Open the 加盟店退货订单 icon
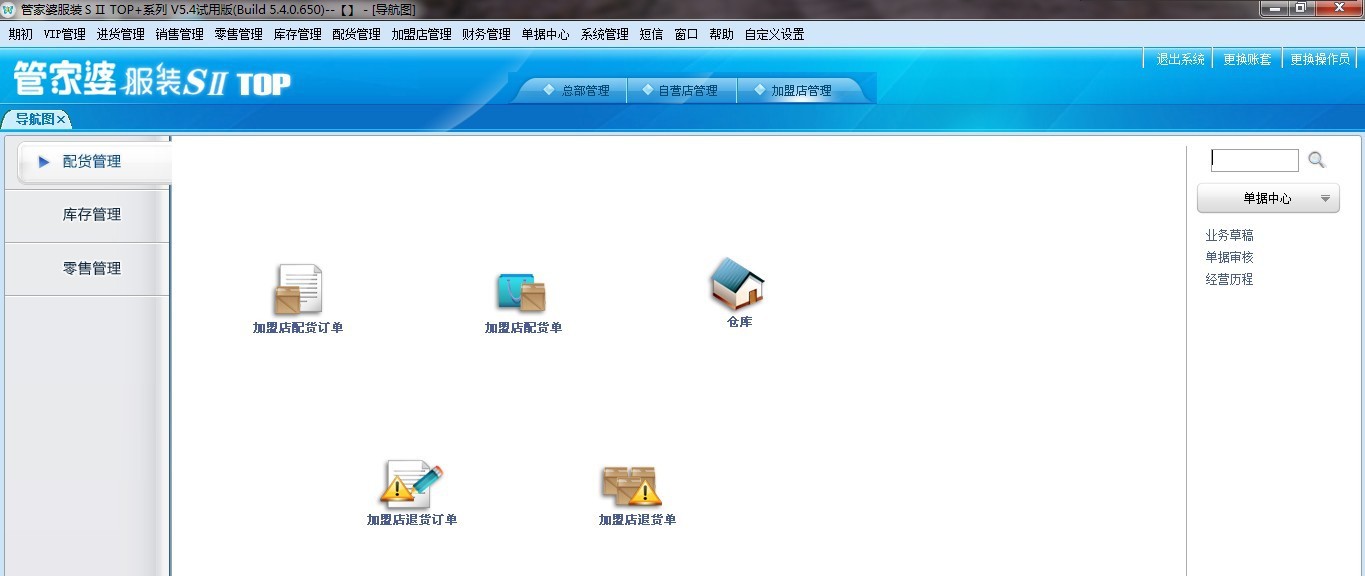Screen dimensions: 1365x576 410,485
